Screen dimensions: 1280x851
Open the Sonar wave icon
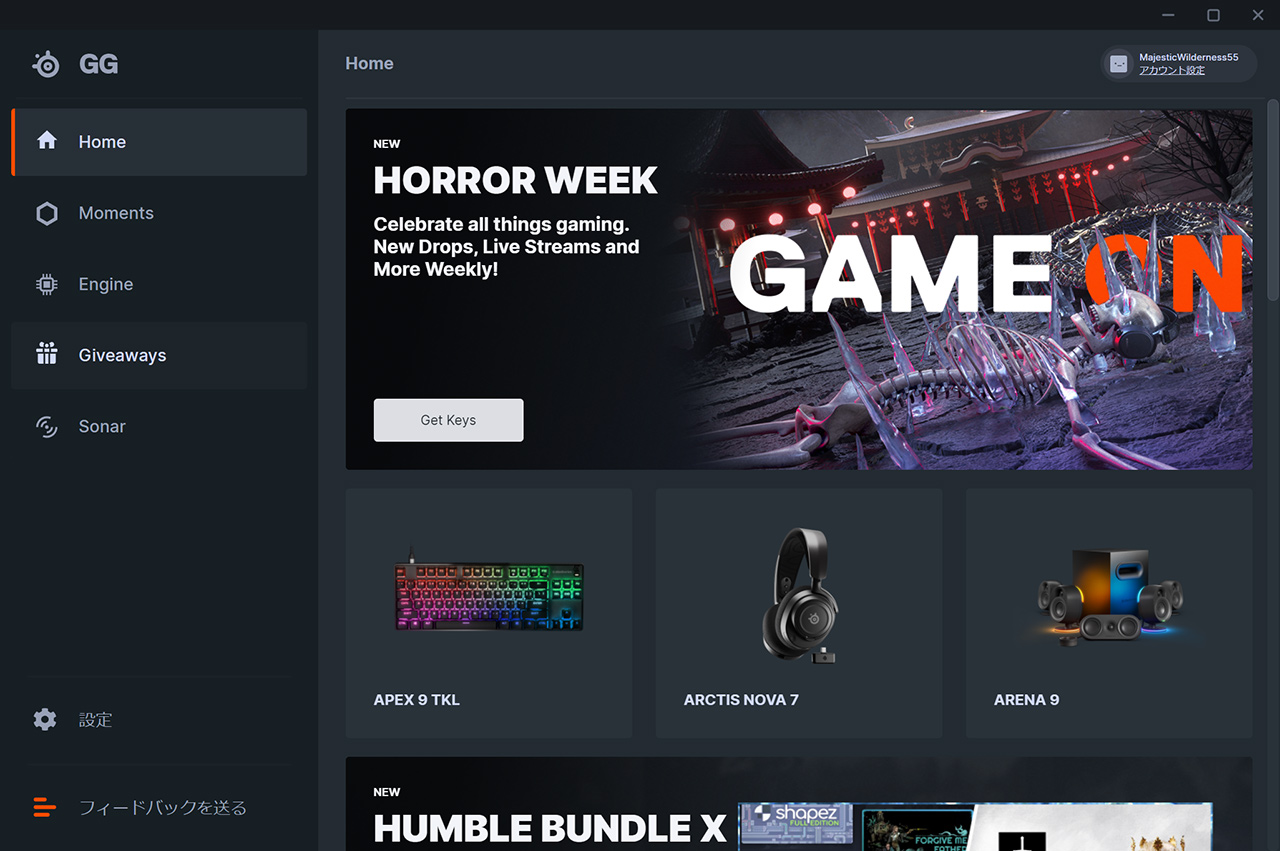click(x=47, y=426)
